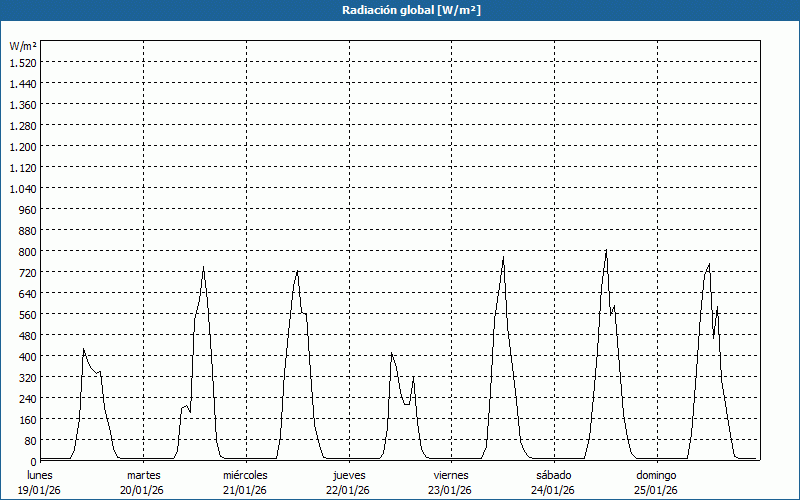Click the 400 y-axis tick label
The image size is (800, 500).
click(26, 356)
